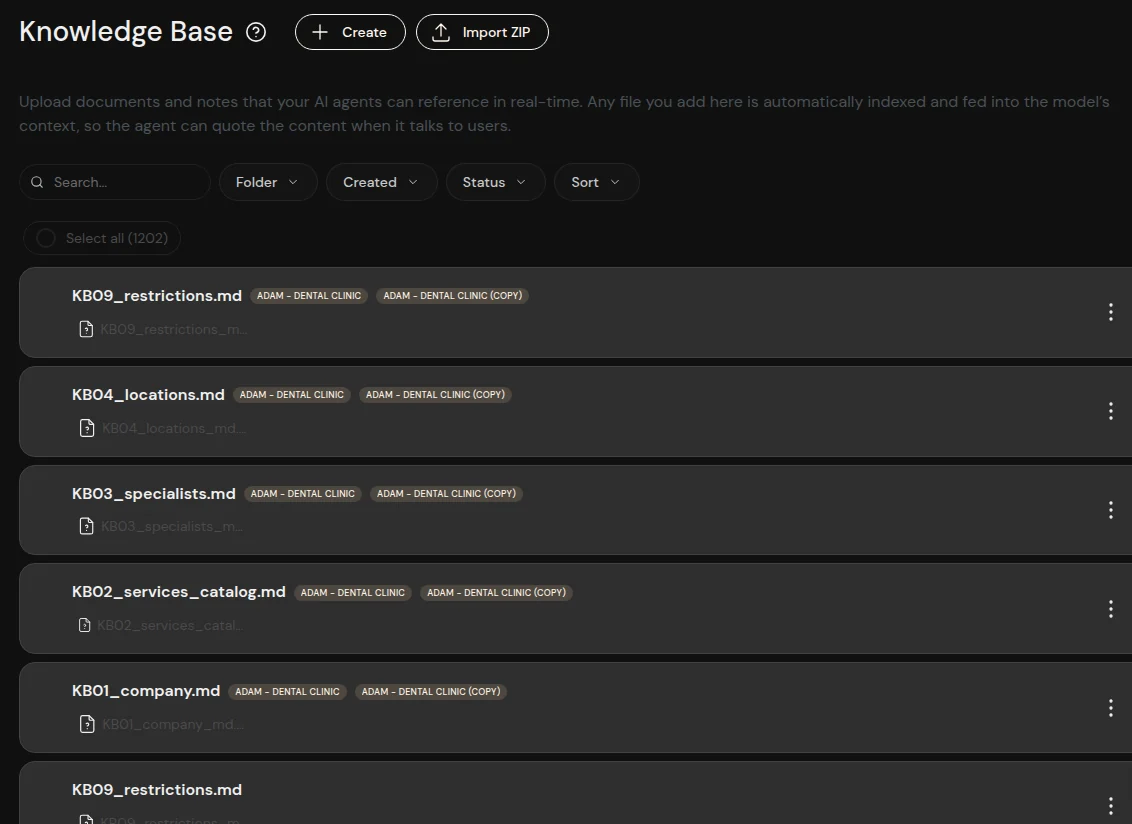1132x824 pixels.
Task: Click "ADAM - DENTAL CLINIC" tag on KB09_restrictions.md
Action: point(309,296)
